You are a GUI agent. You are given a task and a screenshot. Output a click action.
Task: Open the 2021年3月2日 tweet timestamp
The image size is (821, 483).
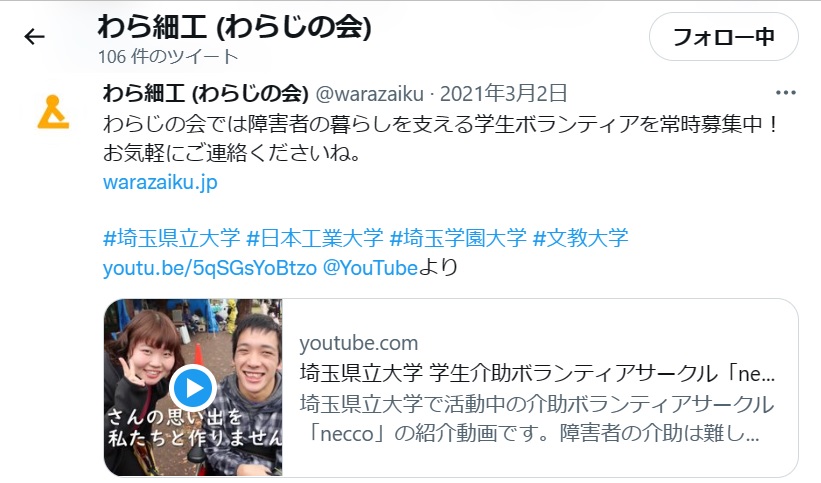[504, 94]
